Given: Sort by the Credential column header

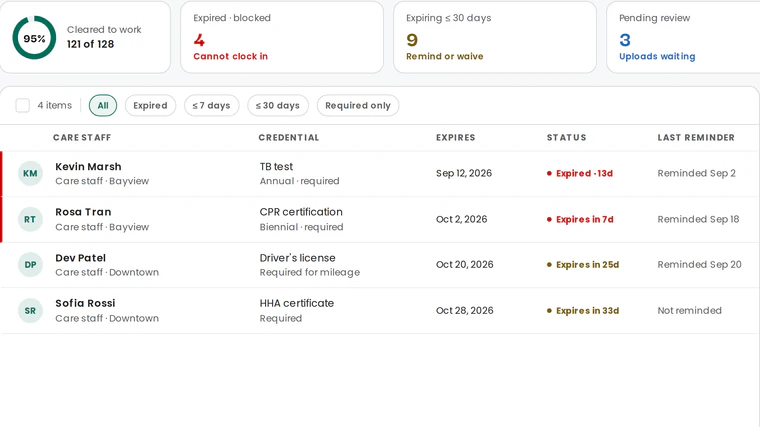Looking at the screenshot, I should (x=289, y=138).
